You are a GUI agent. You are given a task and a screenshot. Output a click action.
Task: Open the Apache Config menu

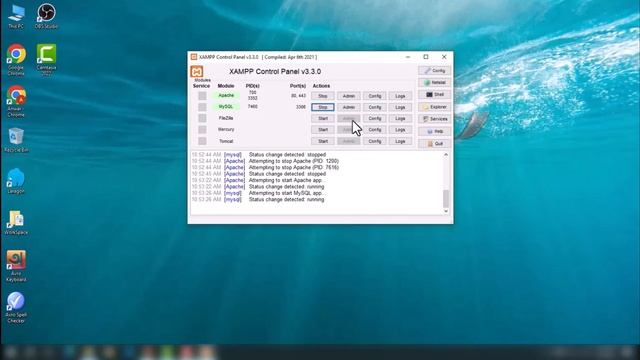point(374,96)
